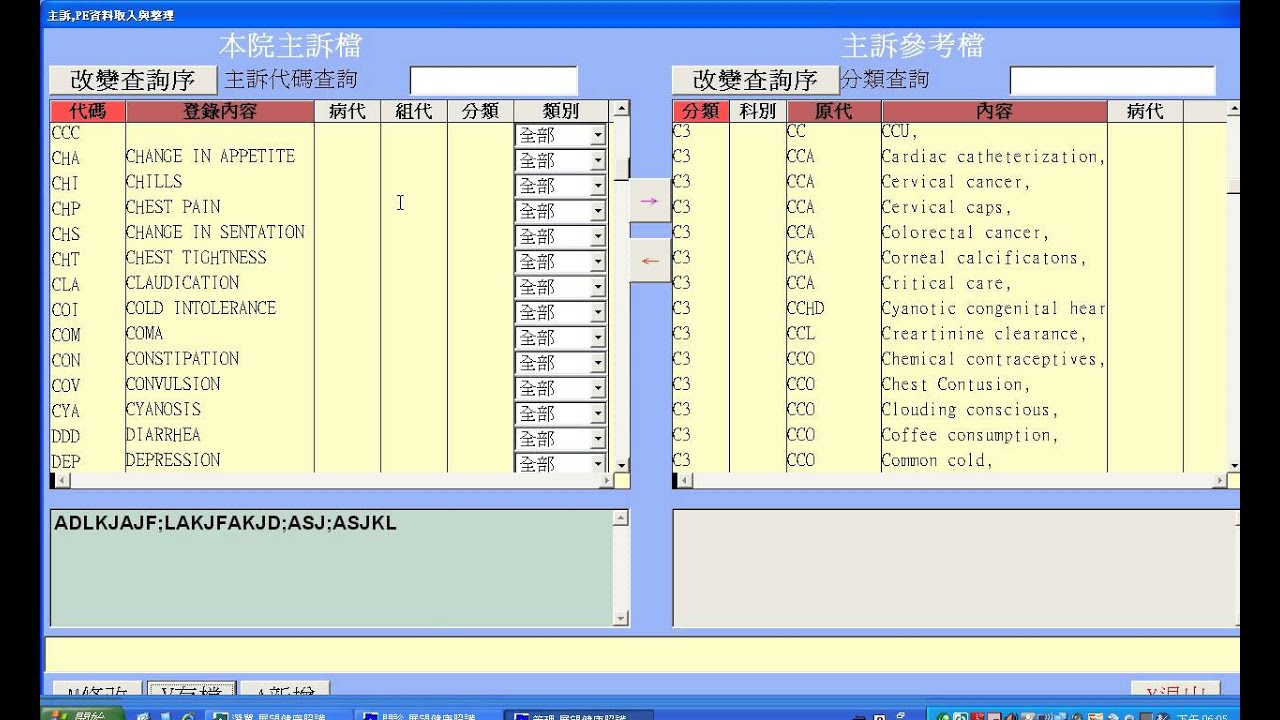The image size is (1280, 720).
Task: Click the 分類查詢 input field
Action: coord(1112,80)
